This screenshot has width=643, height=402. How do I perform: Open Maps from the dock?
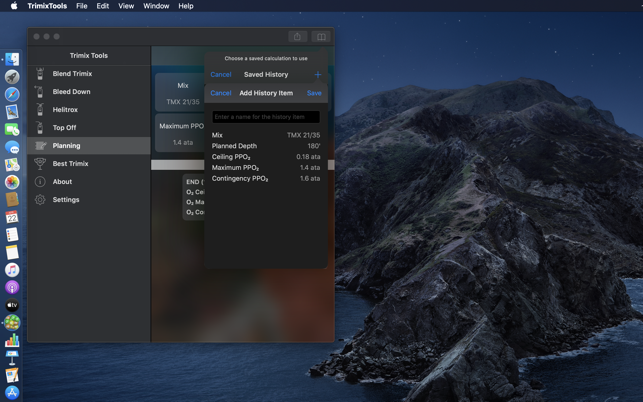pyautogui.click(x=12, y=164)
